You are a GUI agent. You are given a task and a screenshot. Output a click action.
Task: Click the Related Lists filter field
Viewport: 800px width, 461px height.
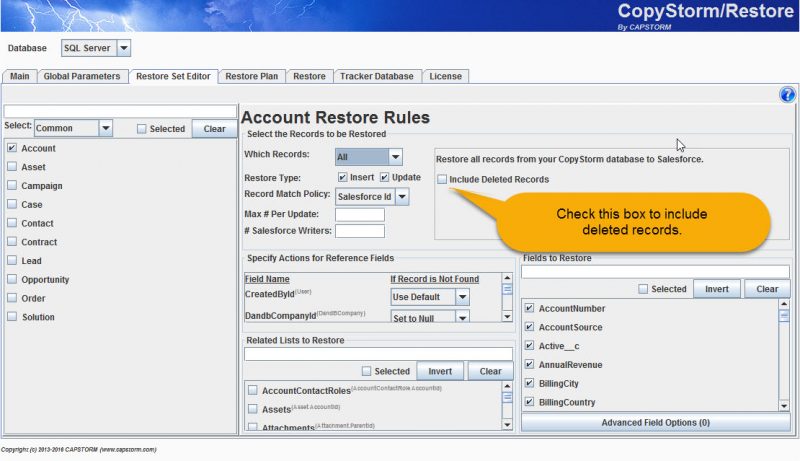pos(378,354)
